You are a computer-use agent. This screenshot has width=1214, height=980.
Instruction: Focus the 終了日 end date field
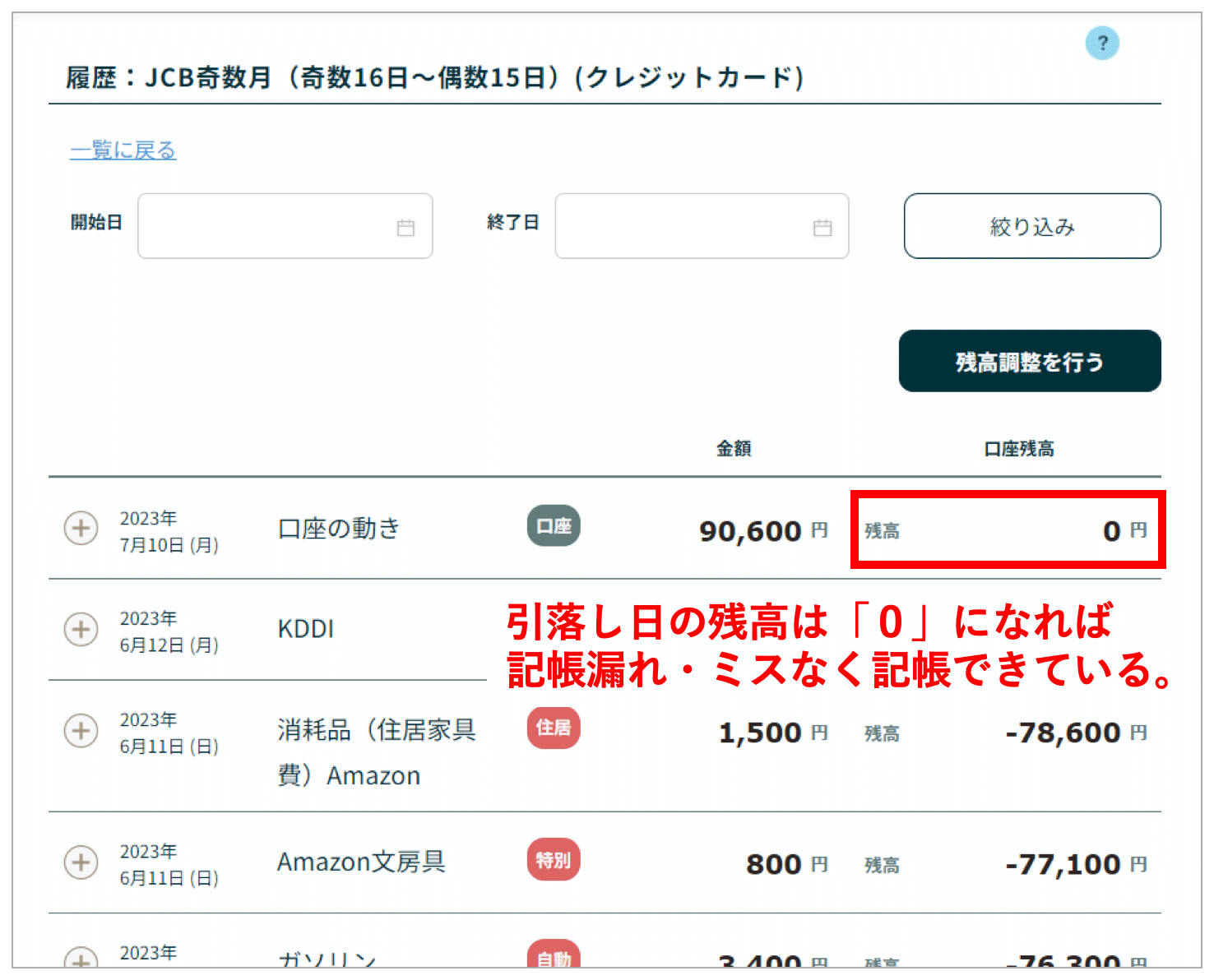[684, 226]
